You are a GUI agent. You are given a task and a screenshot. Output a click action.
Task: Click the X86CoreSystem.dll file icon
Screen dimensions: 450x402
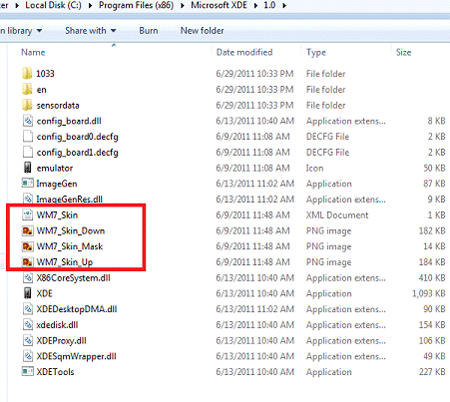(28, 278)
